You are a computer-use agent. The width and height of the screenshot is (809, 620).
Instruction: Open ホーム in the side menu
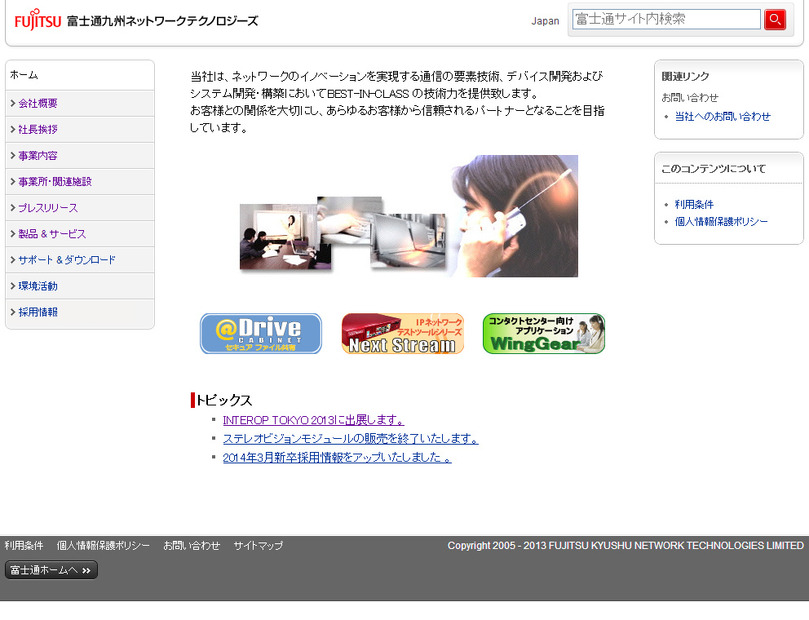coord(79,75)
